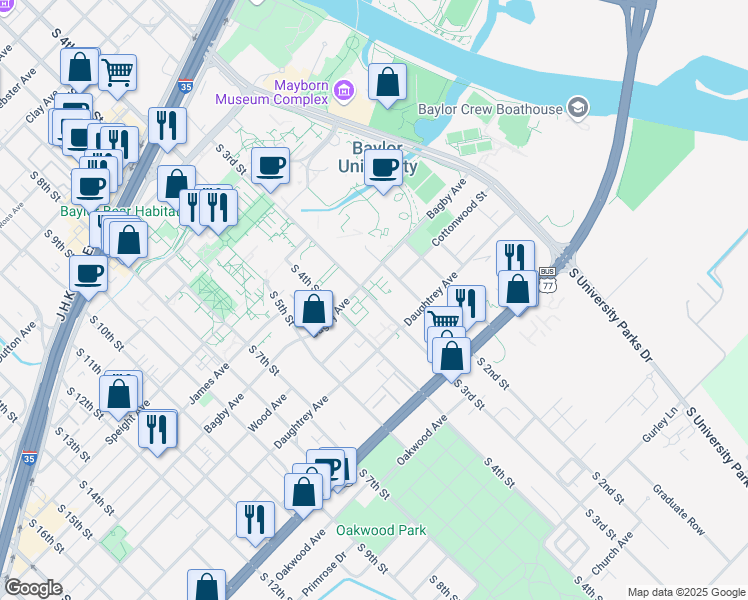
Task: Click the shopping bag marker beside the BUS 77 shield
Action: pyautogui.click(x=518, y=290)
